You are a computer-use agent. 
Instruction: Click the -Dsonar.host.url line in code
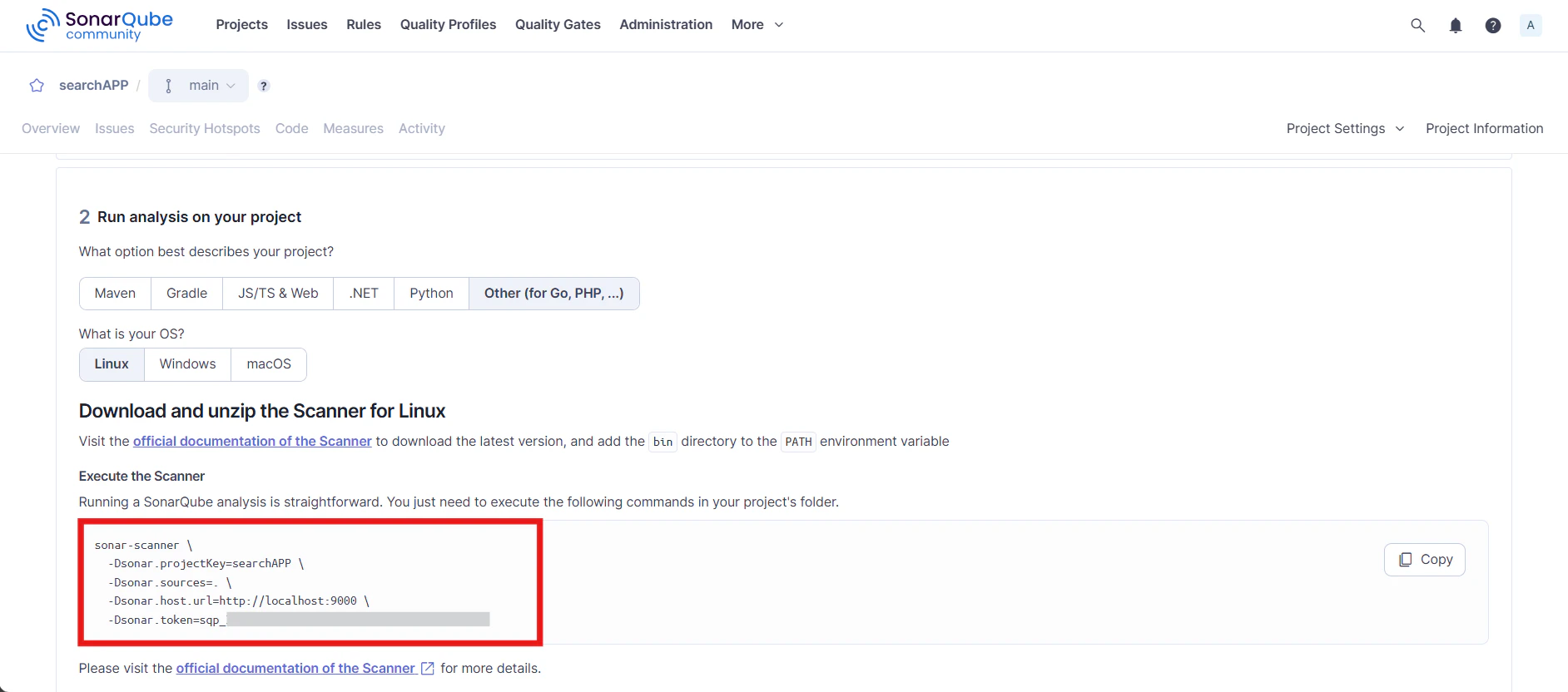[238, 601]
